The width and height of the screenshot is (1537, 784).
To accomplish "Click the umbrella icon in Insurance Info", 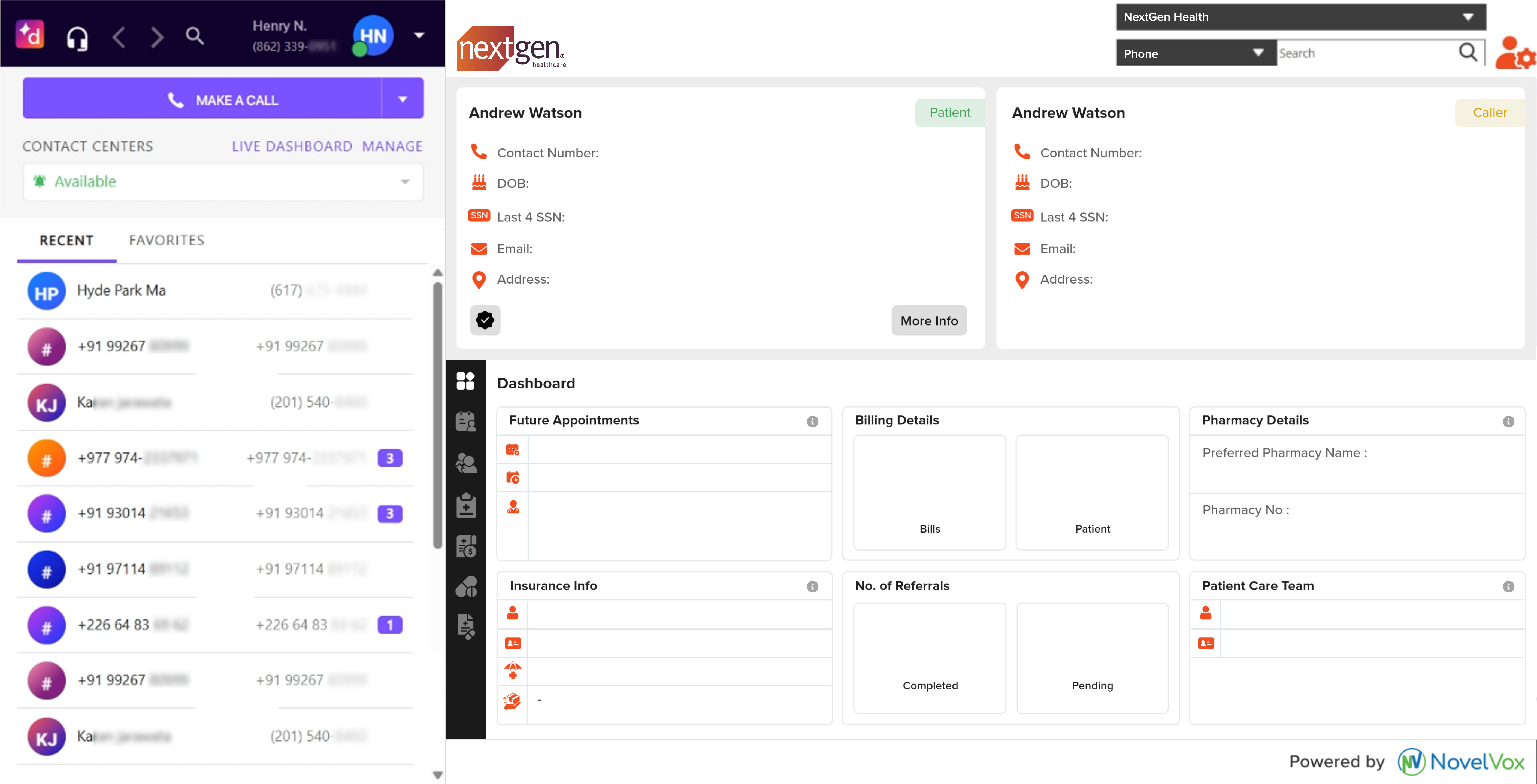I will [x=513, y=671].
